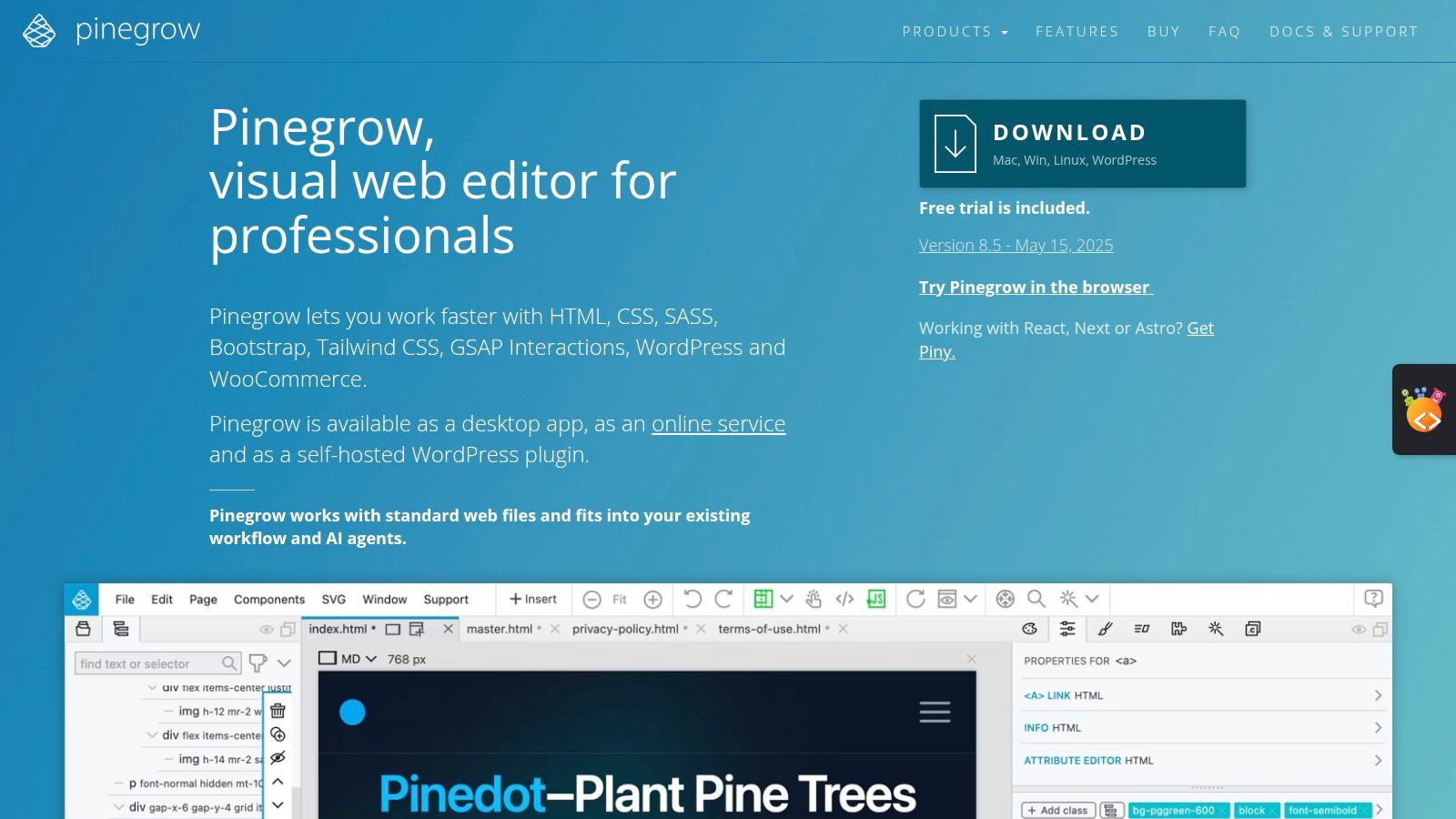
Task: Open the help question mark icon
Action: tap(1373, 599)
